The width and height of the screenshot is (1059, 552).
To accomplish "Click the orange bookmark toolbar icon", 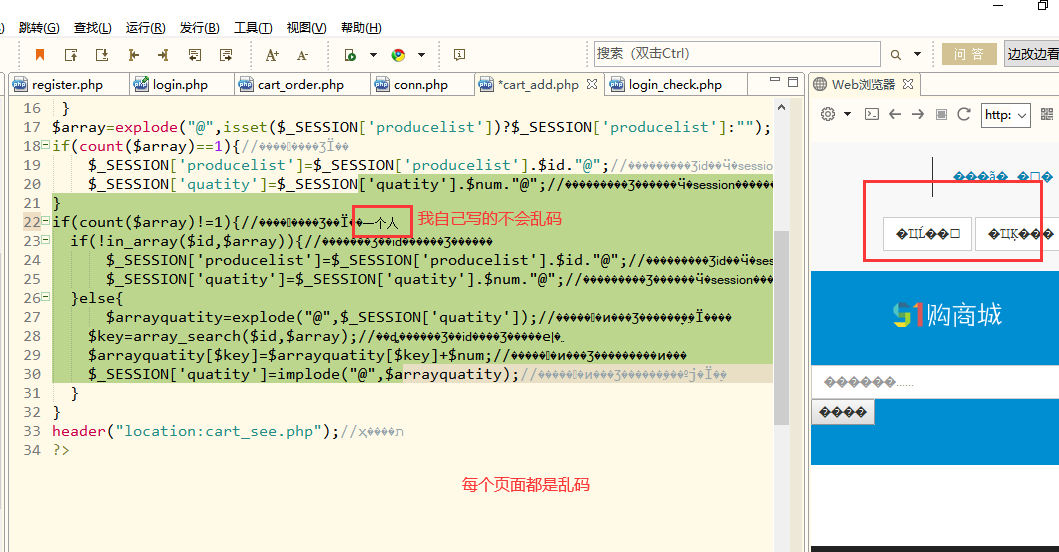I will pos(40,55).
